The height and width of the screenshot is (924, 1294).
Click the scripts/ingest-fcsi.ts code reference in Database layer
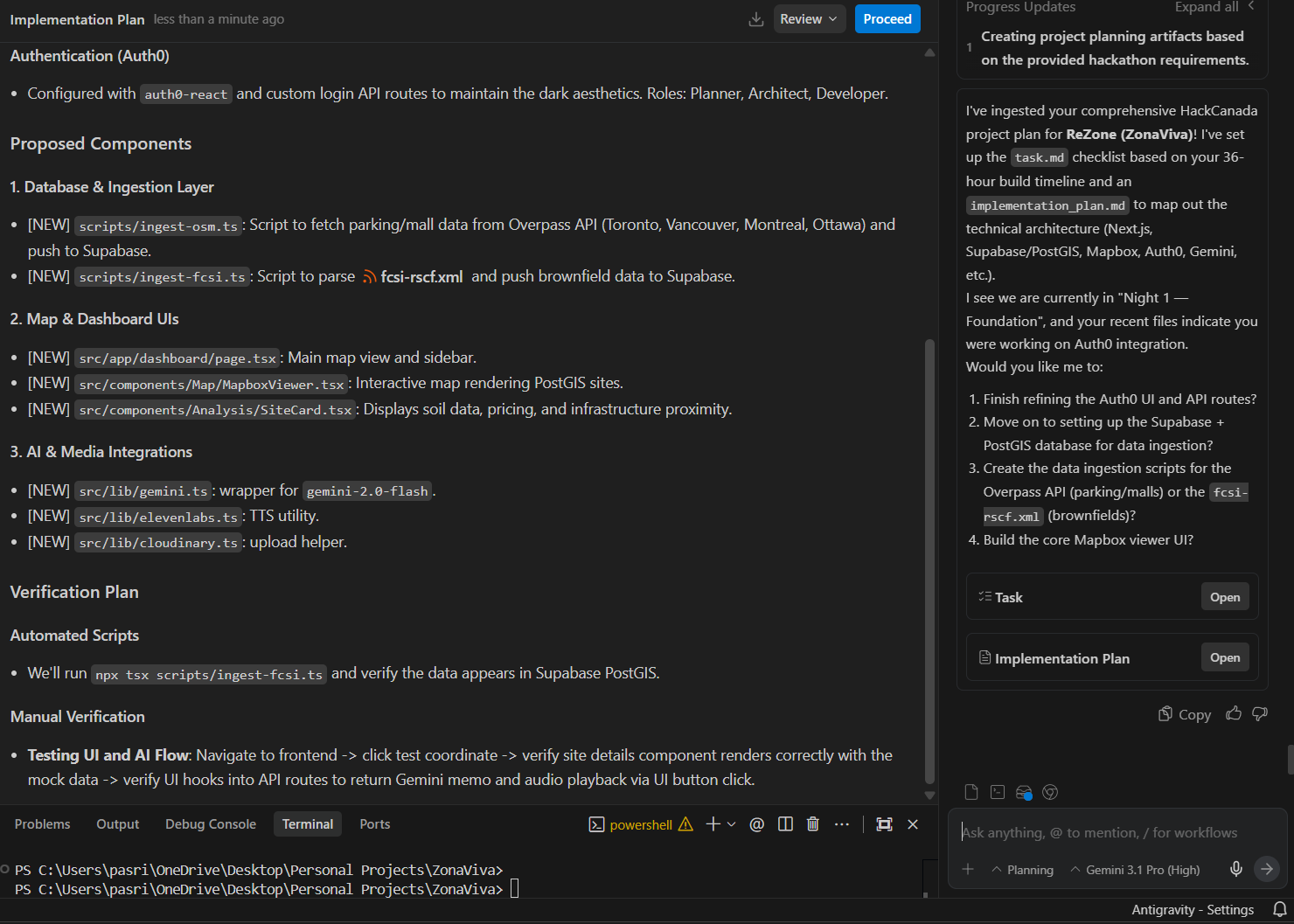click(x=163, y=276)
